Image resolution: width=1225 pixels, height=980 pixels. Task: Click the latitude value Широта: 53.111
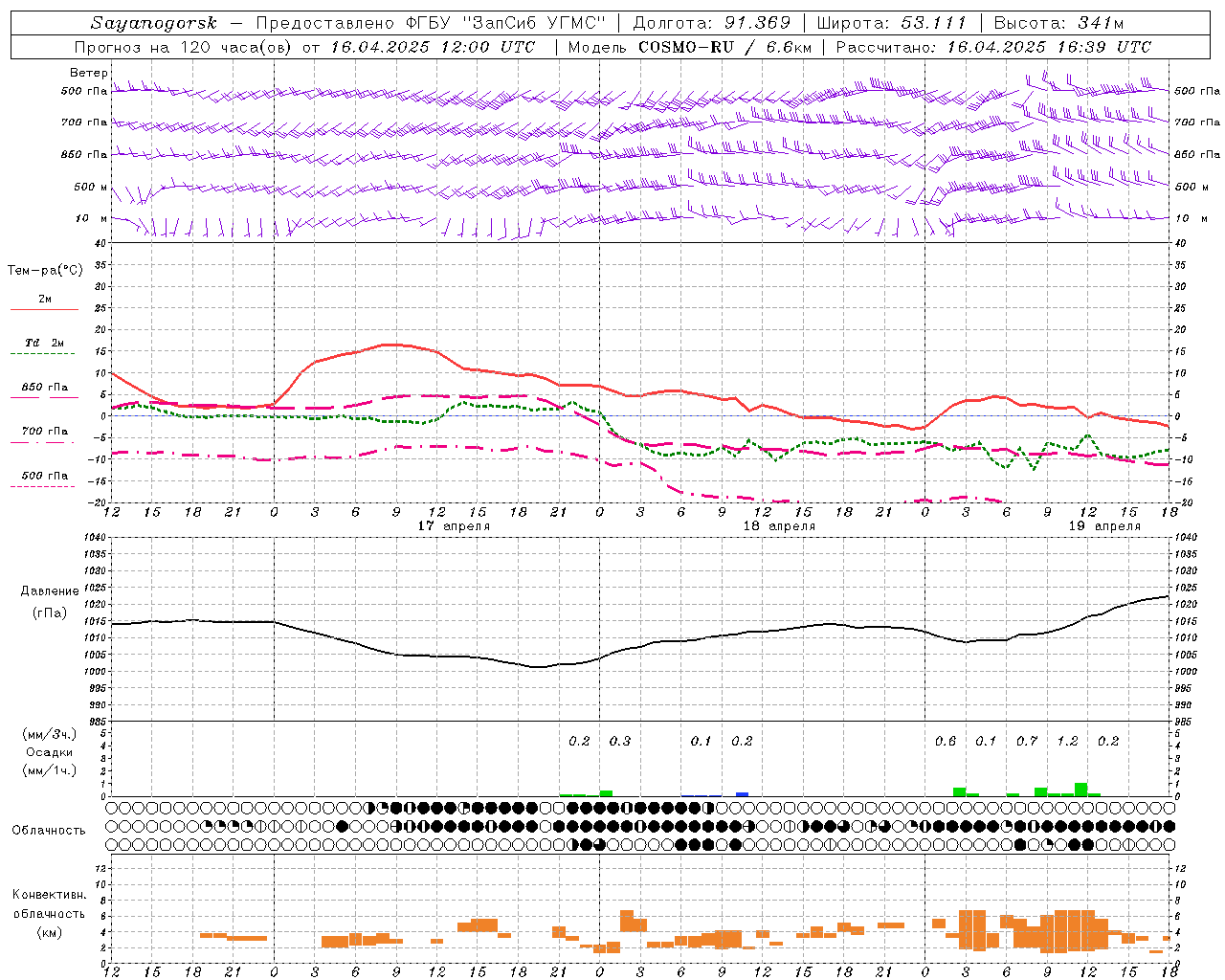pos(892,23)
